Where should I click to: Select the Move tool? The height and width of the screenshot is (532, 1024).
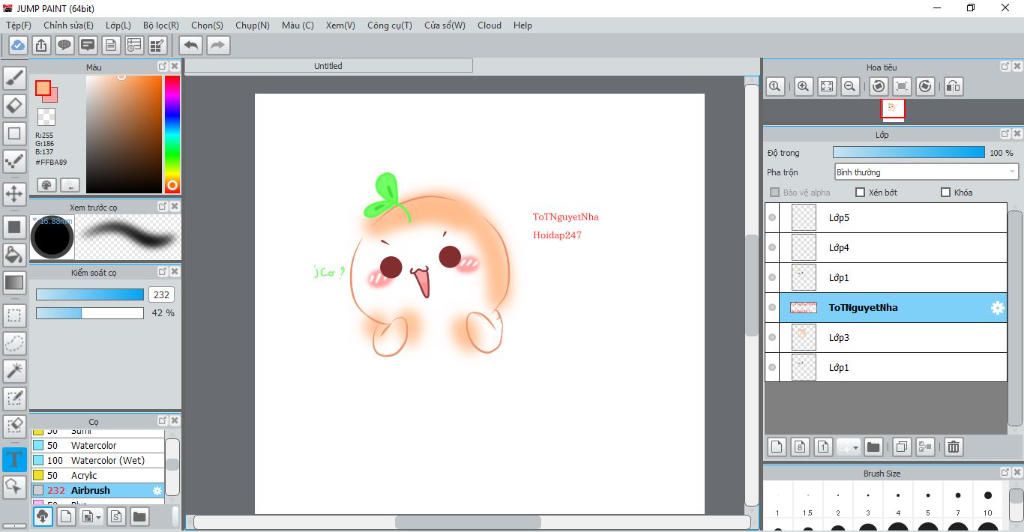14,194
